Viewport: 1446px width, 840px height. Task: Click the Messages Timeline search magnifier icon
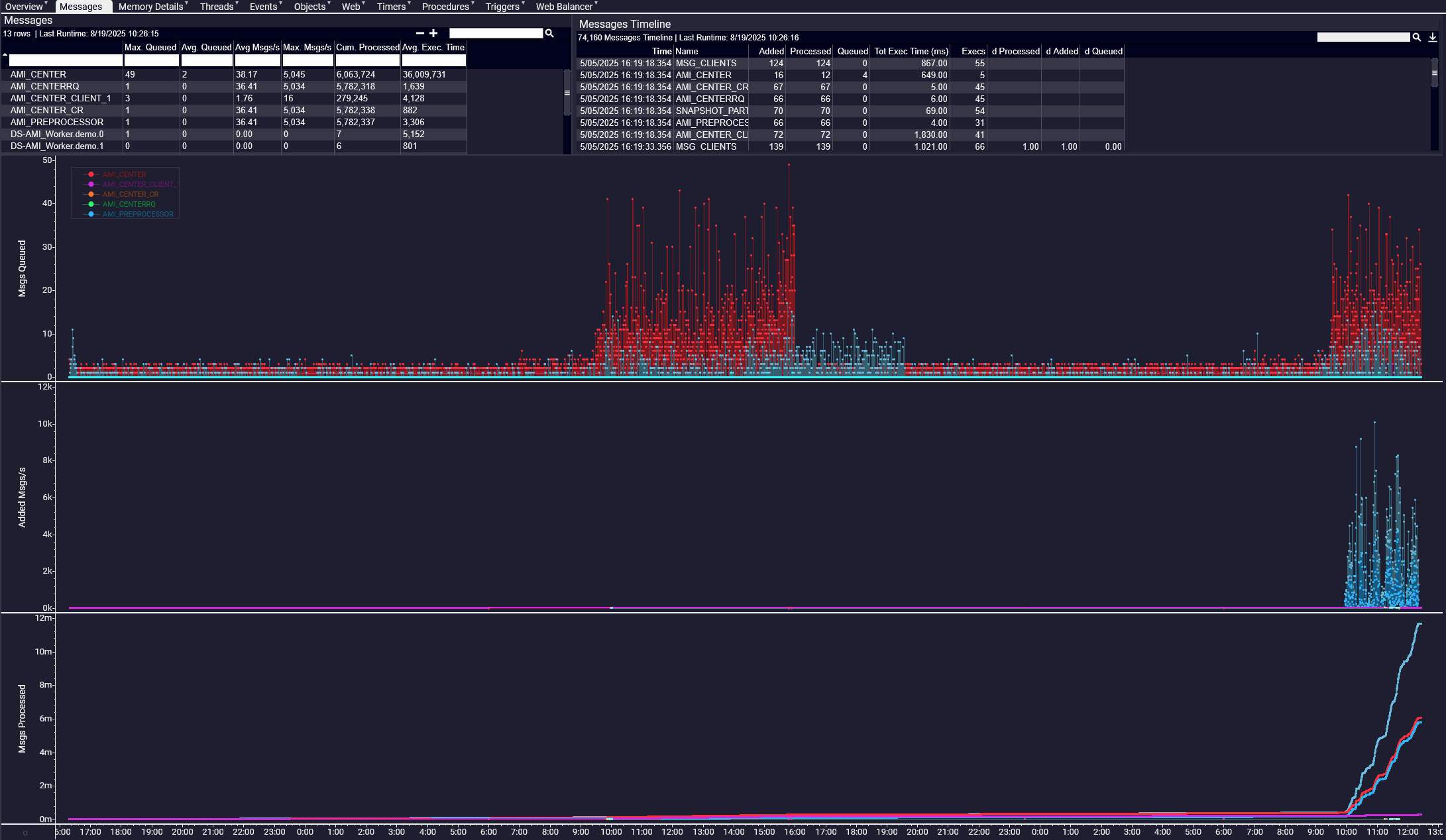pos(1417,38)
